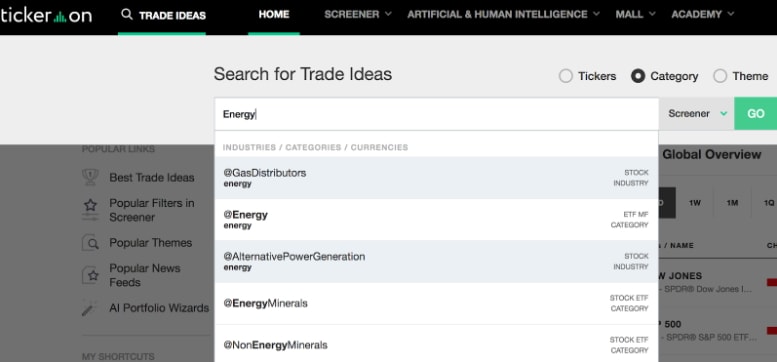Screen dimensions: 777x362
Task: Click the AI Portfolio Wizards wand icon
Action: pos(90,308)
